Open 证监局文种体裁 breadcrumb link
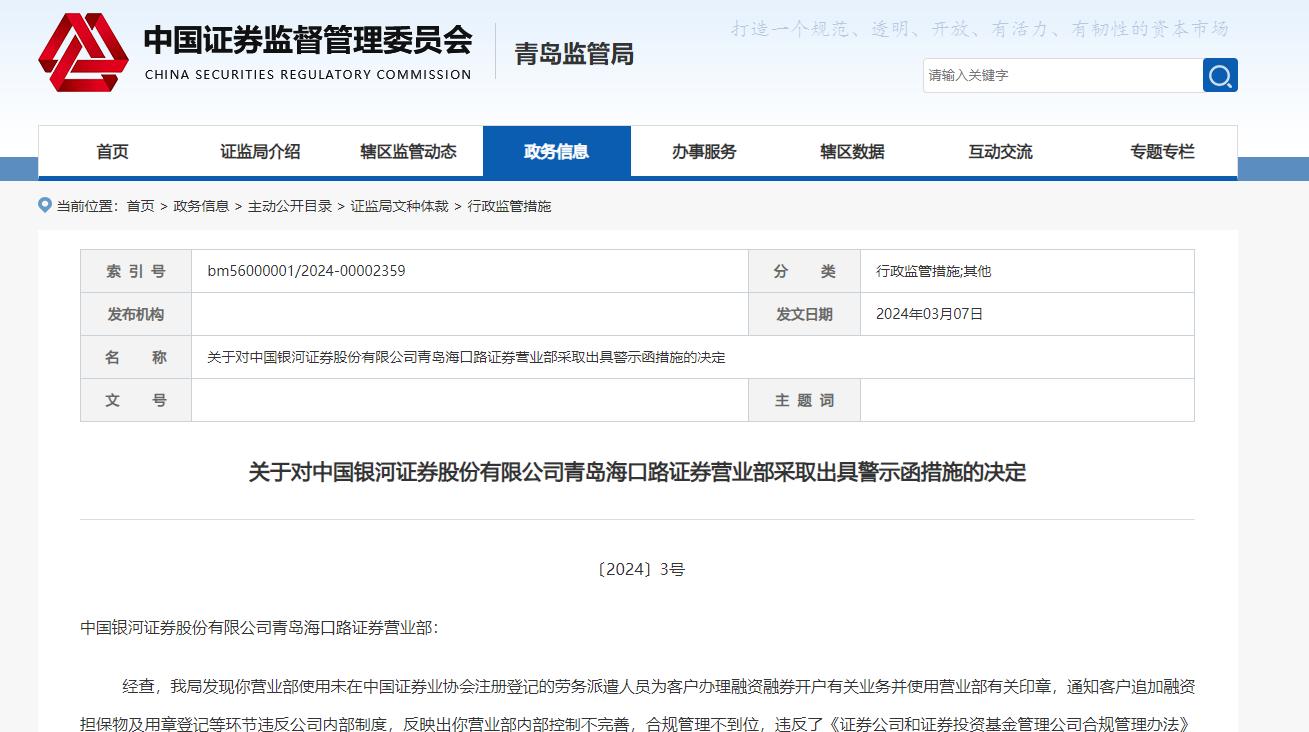The height and width of the screenshot is (732, 1309). coord(399,206)
